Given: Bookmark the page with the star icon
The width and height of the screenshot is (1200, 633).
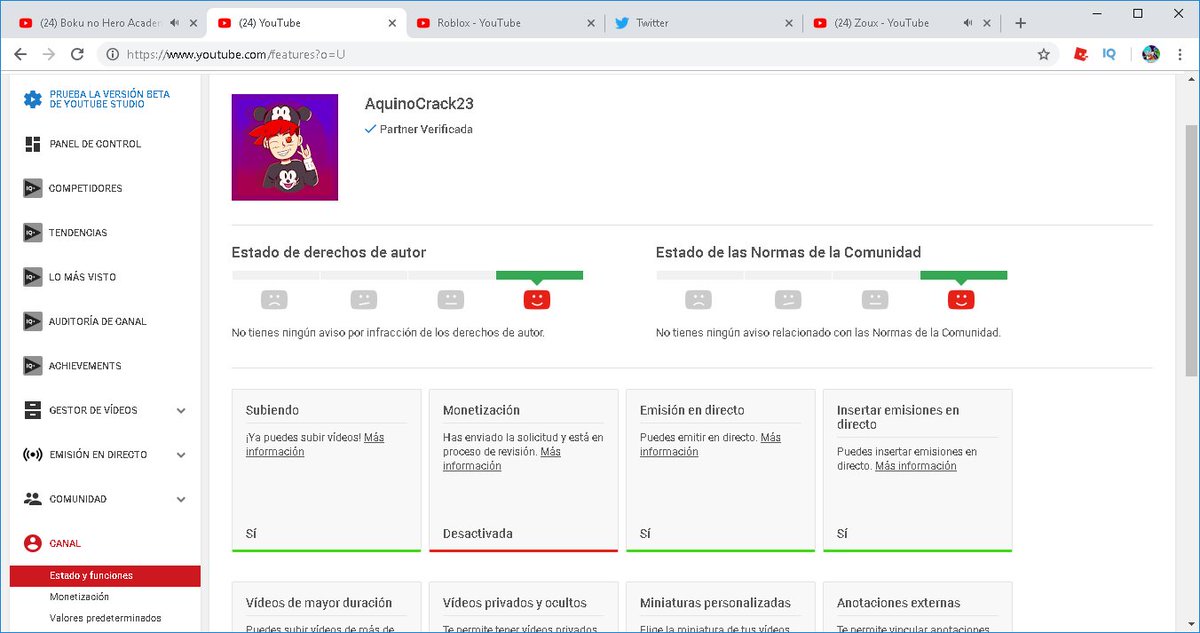Looking at the screenshot, I should pyautogui.click(x=1044, y=54).
